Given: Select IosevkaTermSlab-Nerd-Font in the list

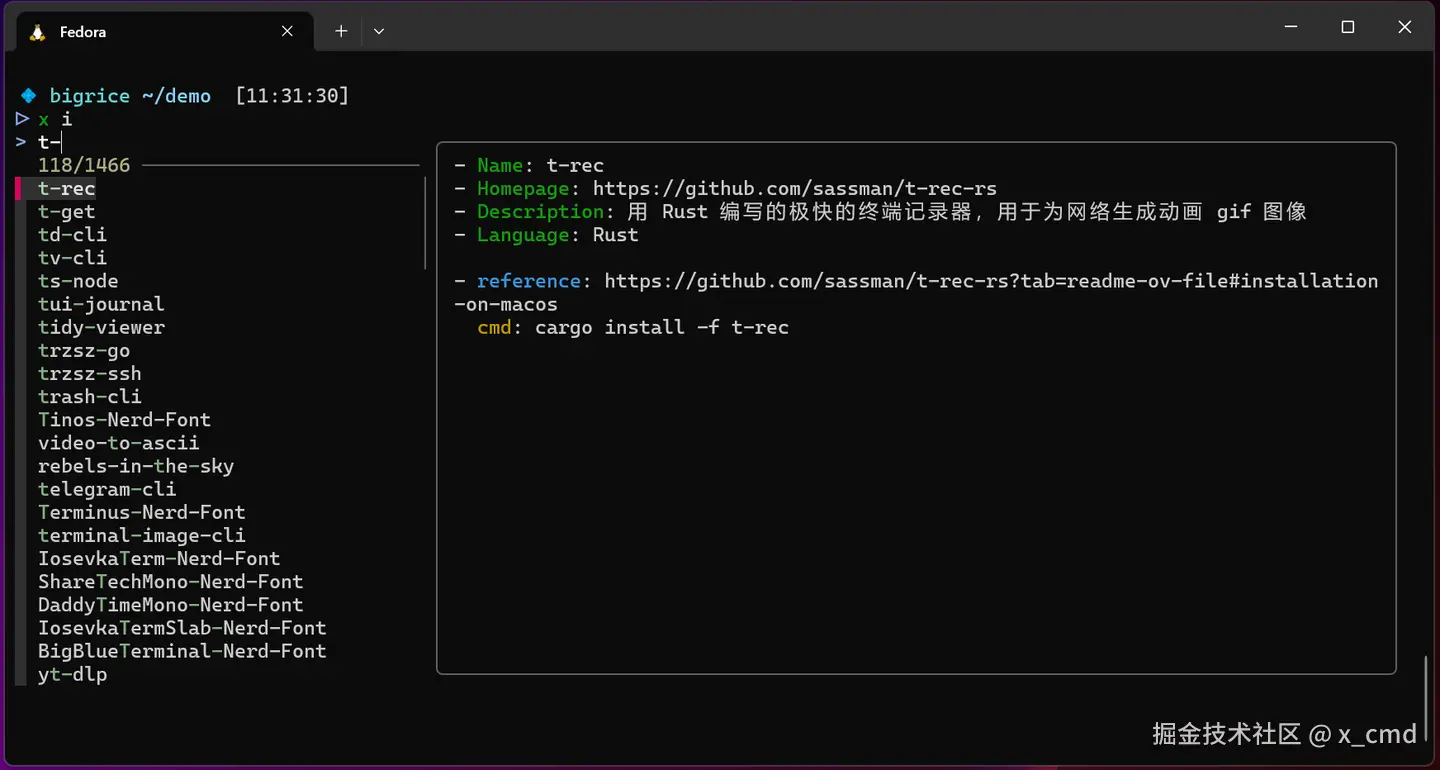Looking at the screenshot, I should point(182,628).
